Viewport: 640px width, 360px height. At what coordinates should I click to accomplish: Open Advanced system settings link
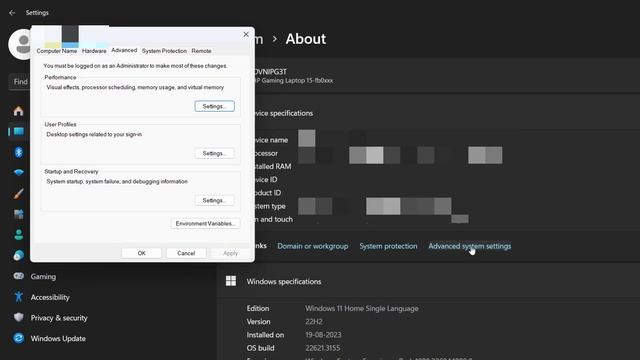point(469,246)
